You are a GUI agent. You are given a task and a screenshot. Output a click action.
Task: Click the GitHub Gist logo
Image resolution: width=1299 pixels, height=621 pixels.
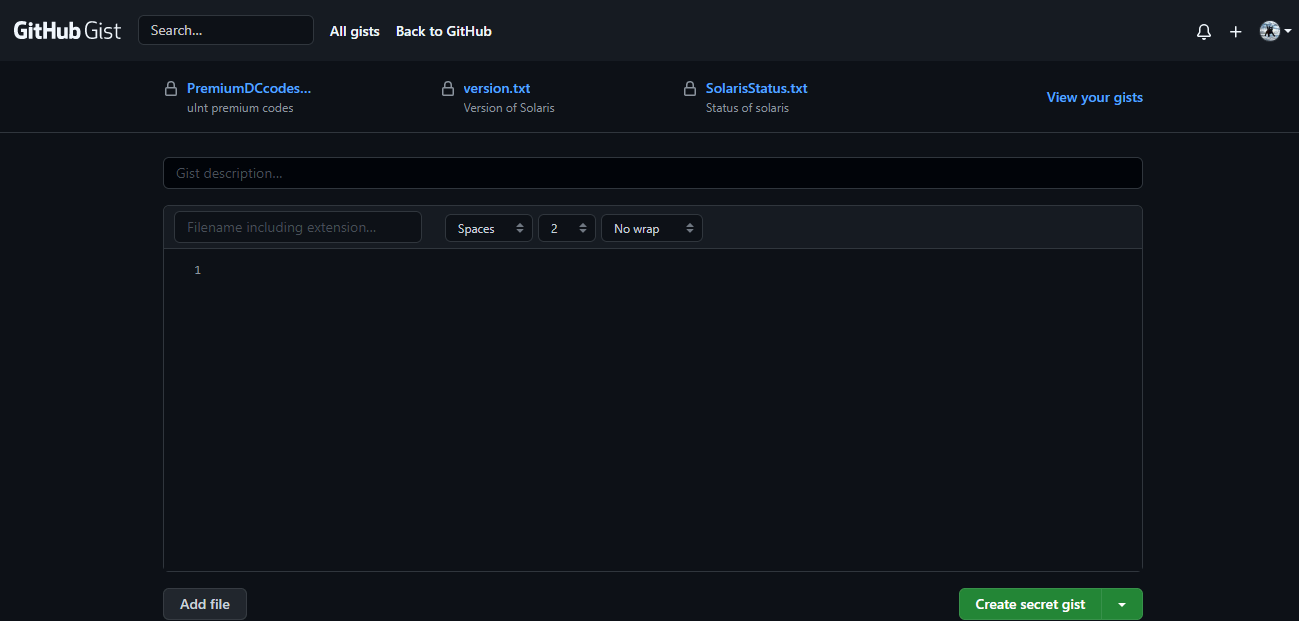(x=67, y=30)
